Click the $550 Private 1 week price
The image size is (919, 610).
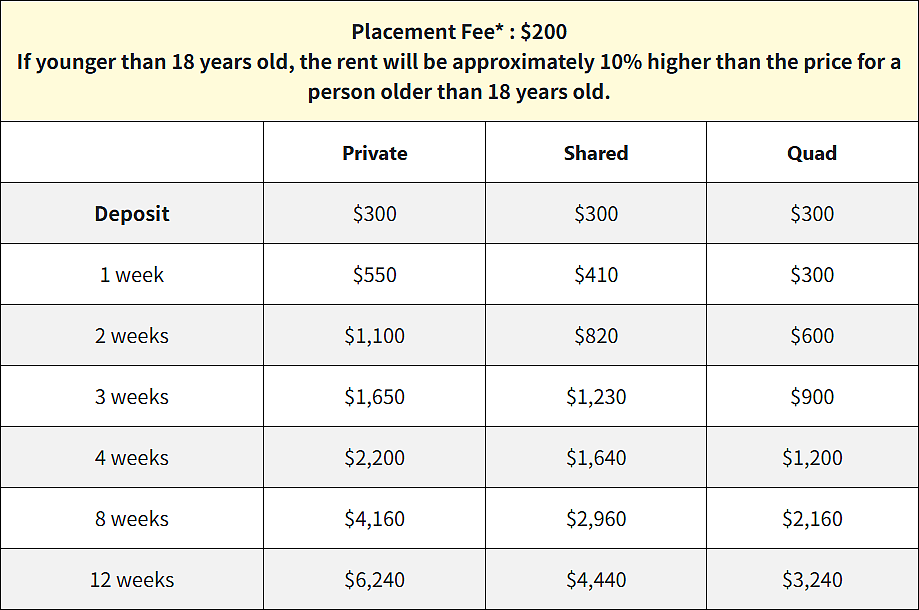(x=375, y=275)
